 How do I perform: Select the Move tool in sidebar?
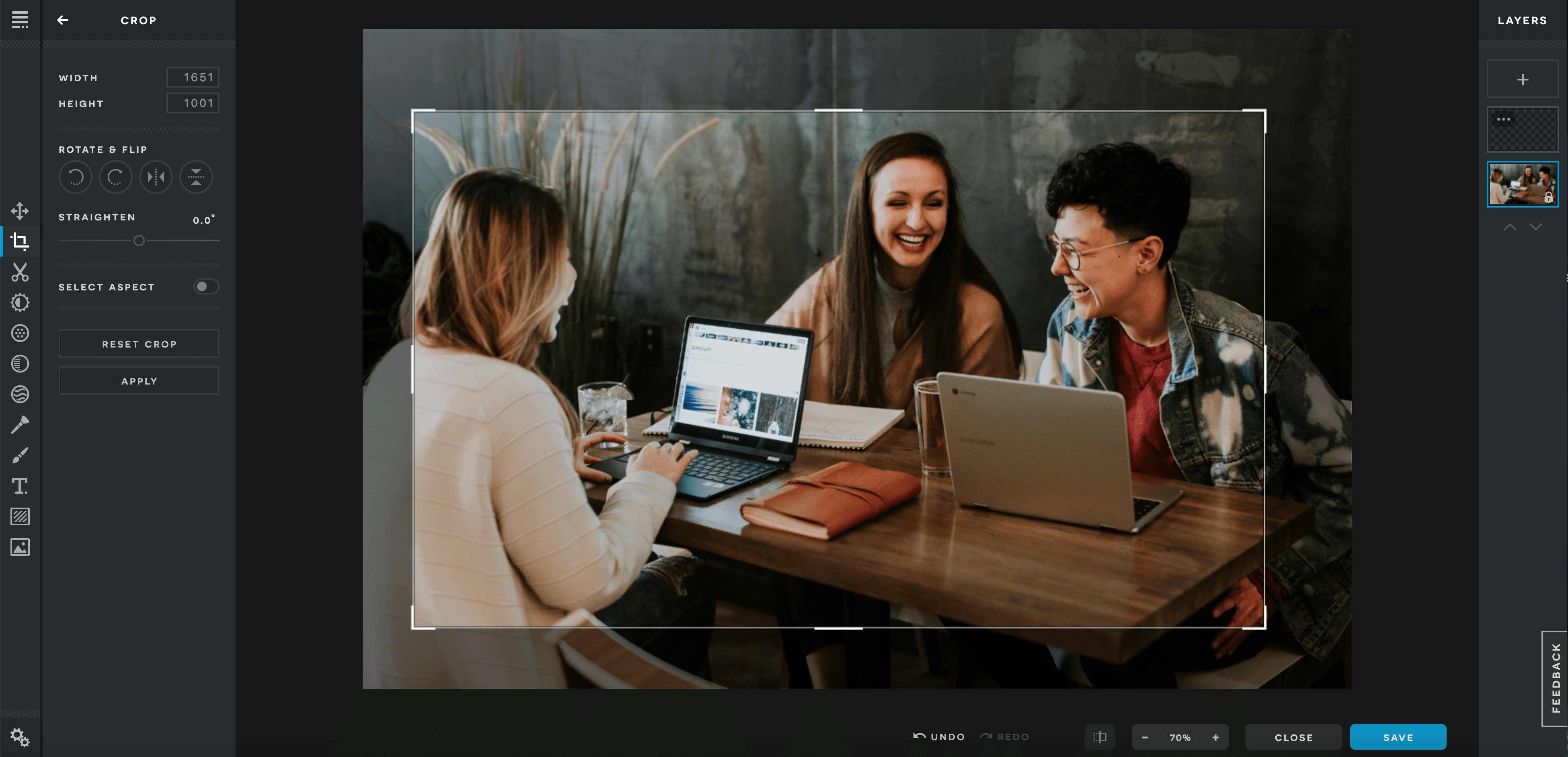pos(20,211)
